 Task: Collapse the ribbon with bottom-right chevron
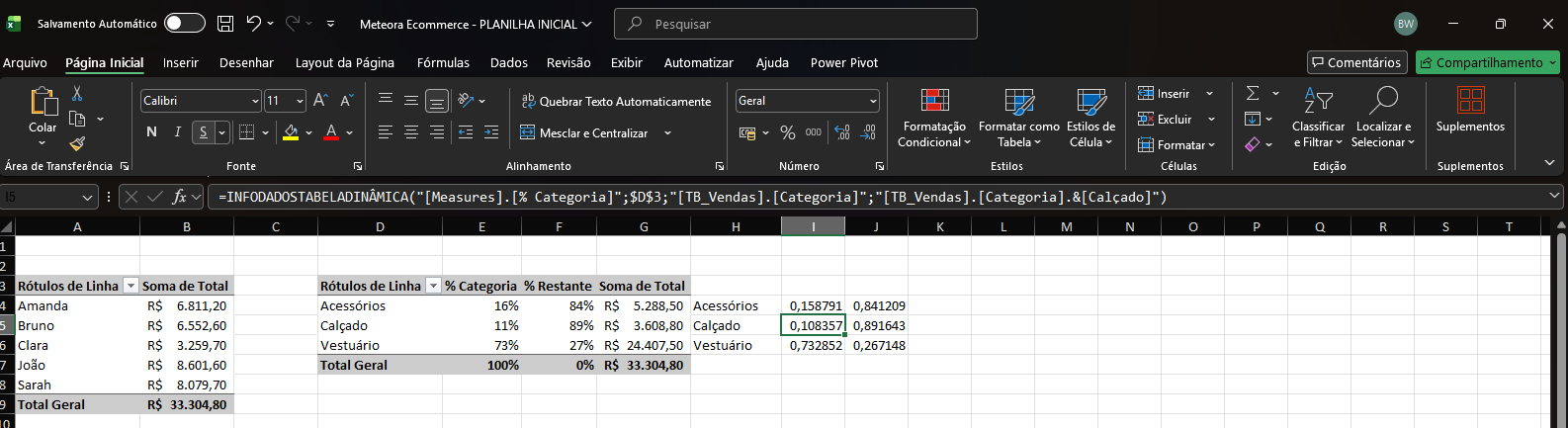(1549, 162)
